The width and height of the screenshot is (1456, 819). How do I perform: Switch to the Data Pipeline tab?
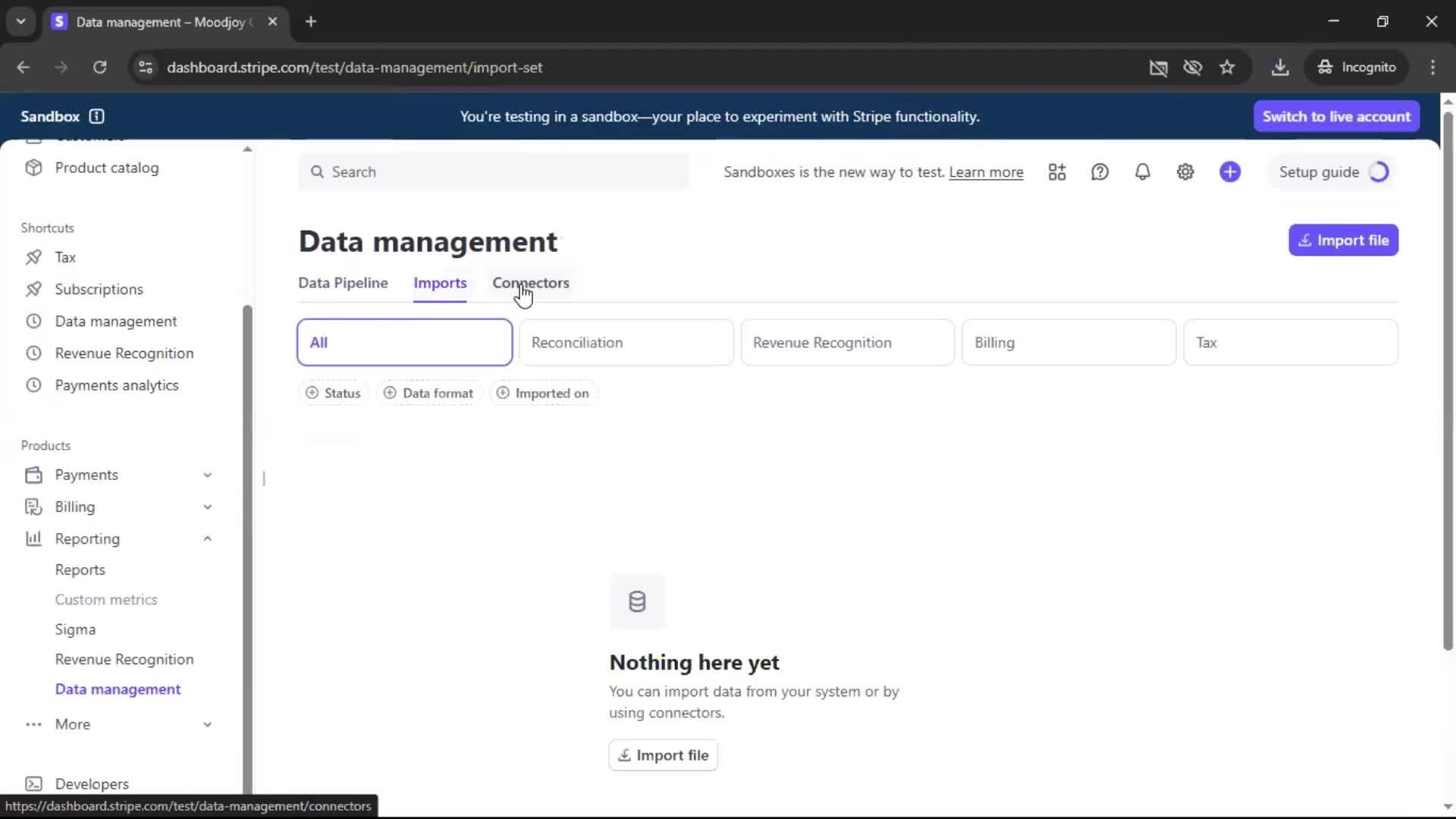[x=343, y=283]
